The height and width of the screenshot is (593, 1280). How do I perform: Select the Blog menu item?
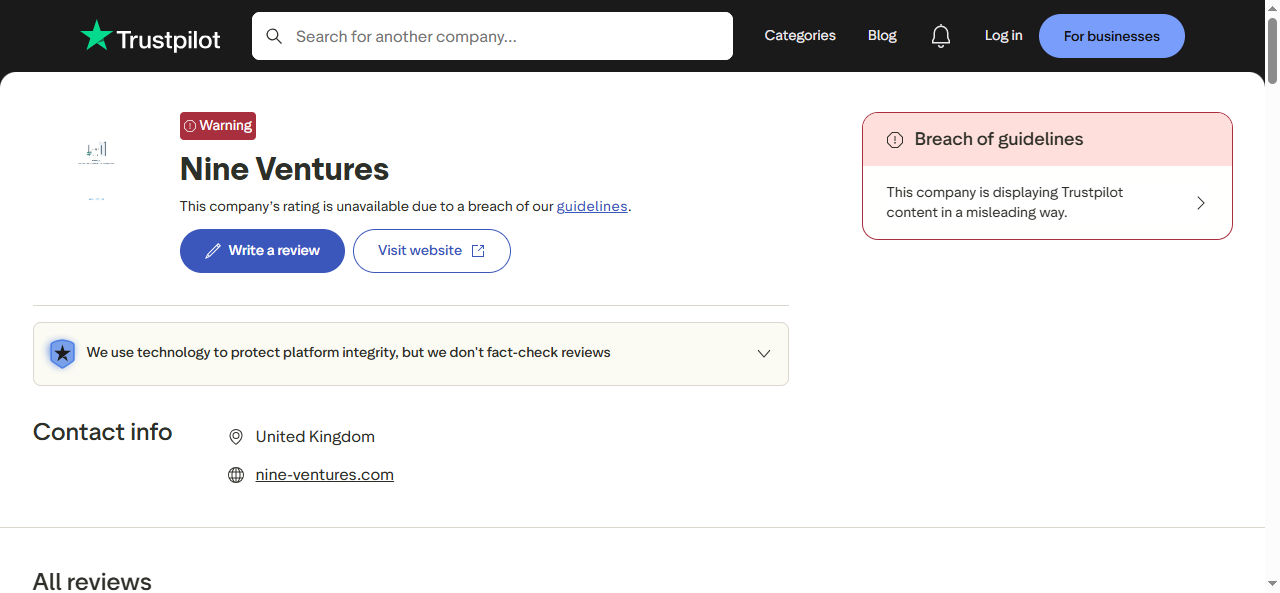pyautogui.click(x=882, y=35)
